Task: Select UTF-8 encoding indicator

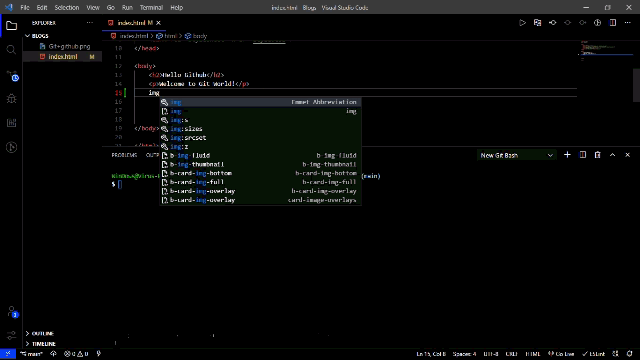Action: (x=491, y=354)
